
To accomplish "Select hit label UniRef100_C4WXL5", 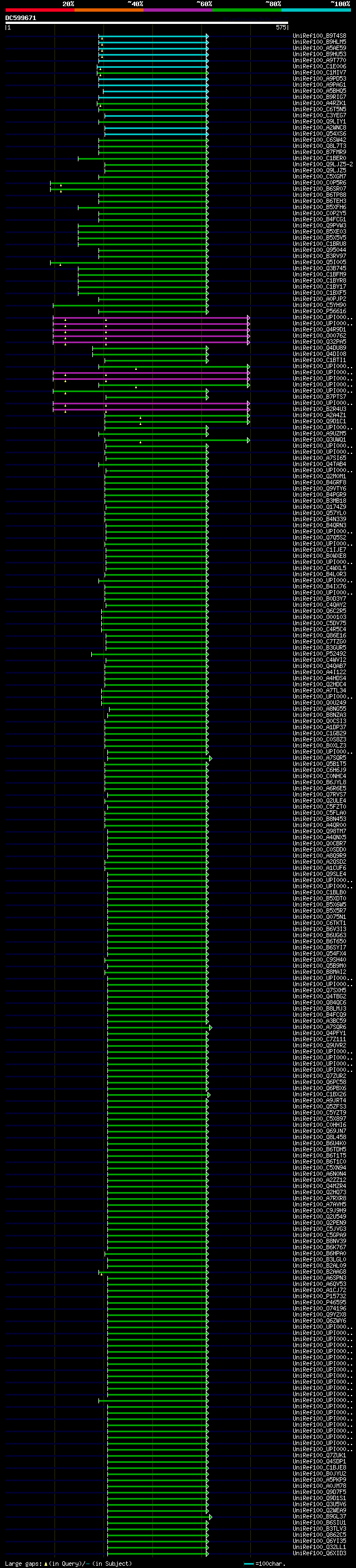I will pyautogui.click(x=319, y=568).
